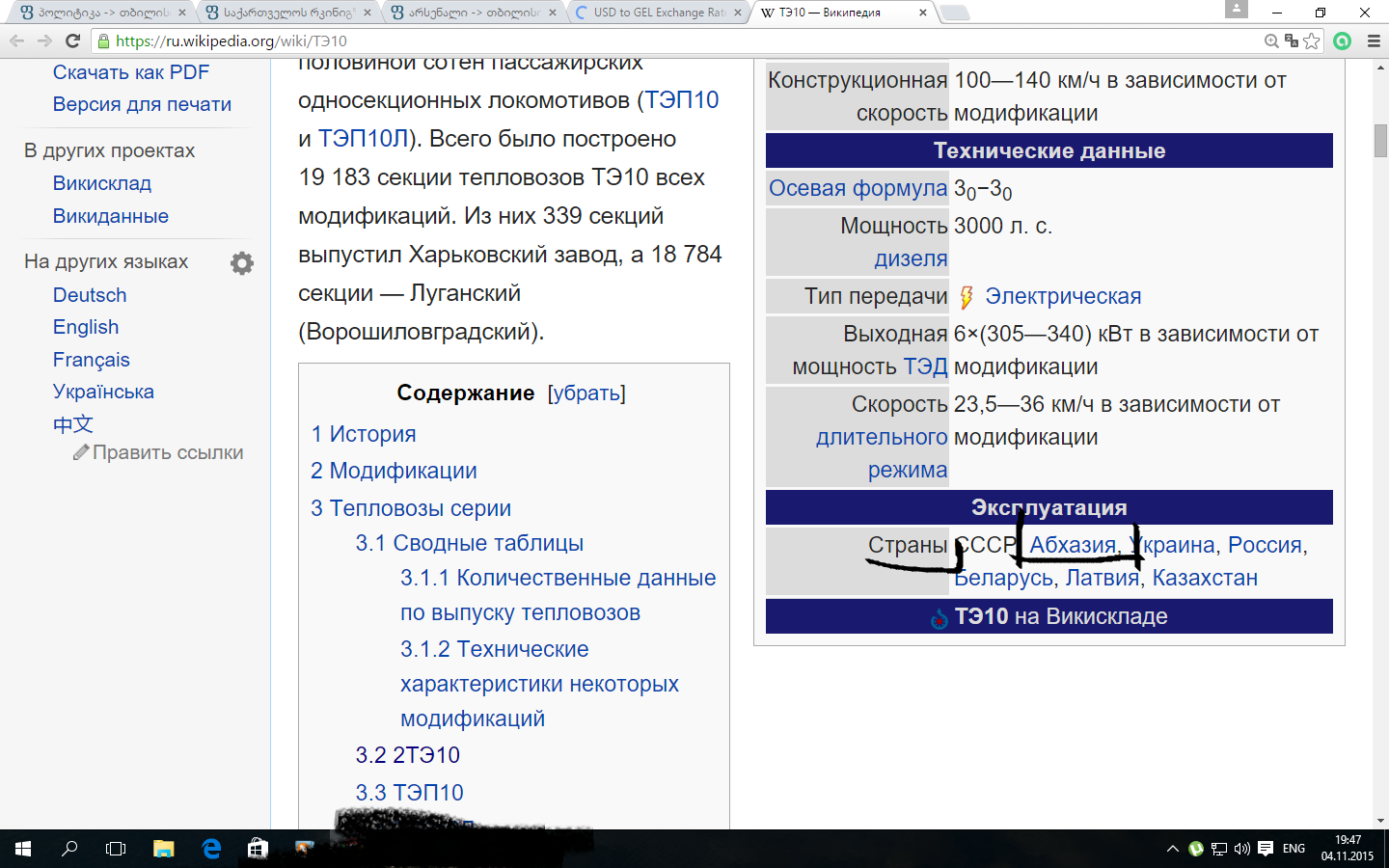Image resolution: width=1389 pixels, height=868 pixels.
Task: Open the Казахстан country link
Action: pos(1205,578)
